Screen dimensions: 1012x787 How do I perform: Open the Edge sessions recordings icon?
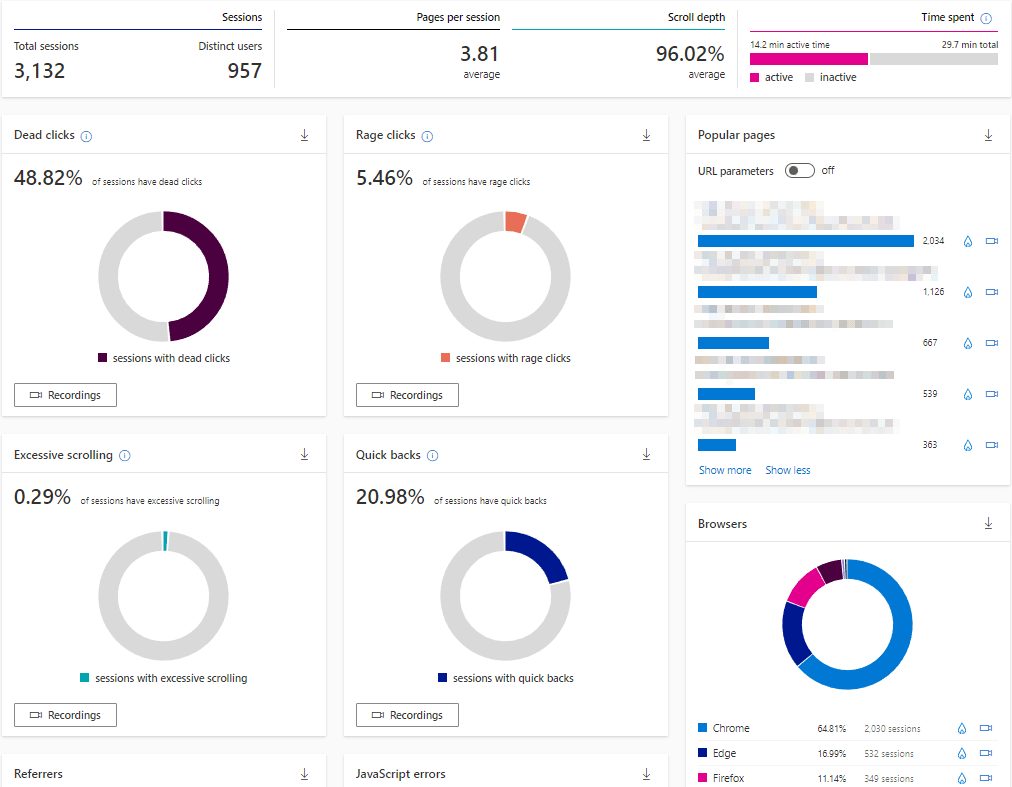click(x=985, y=754)
